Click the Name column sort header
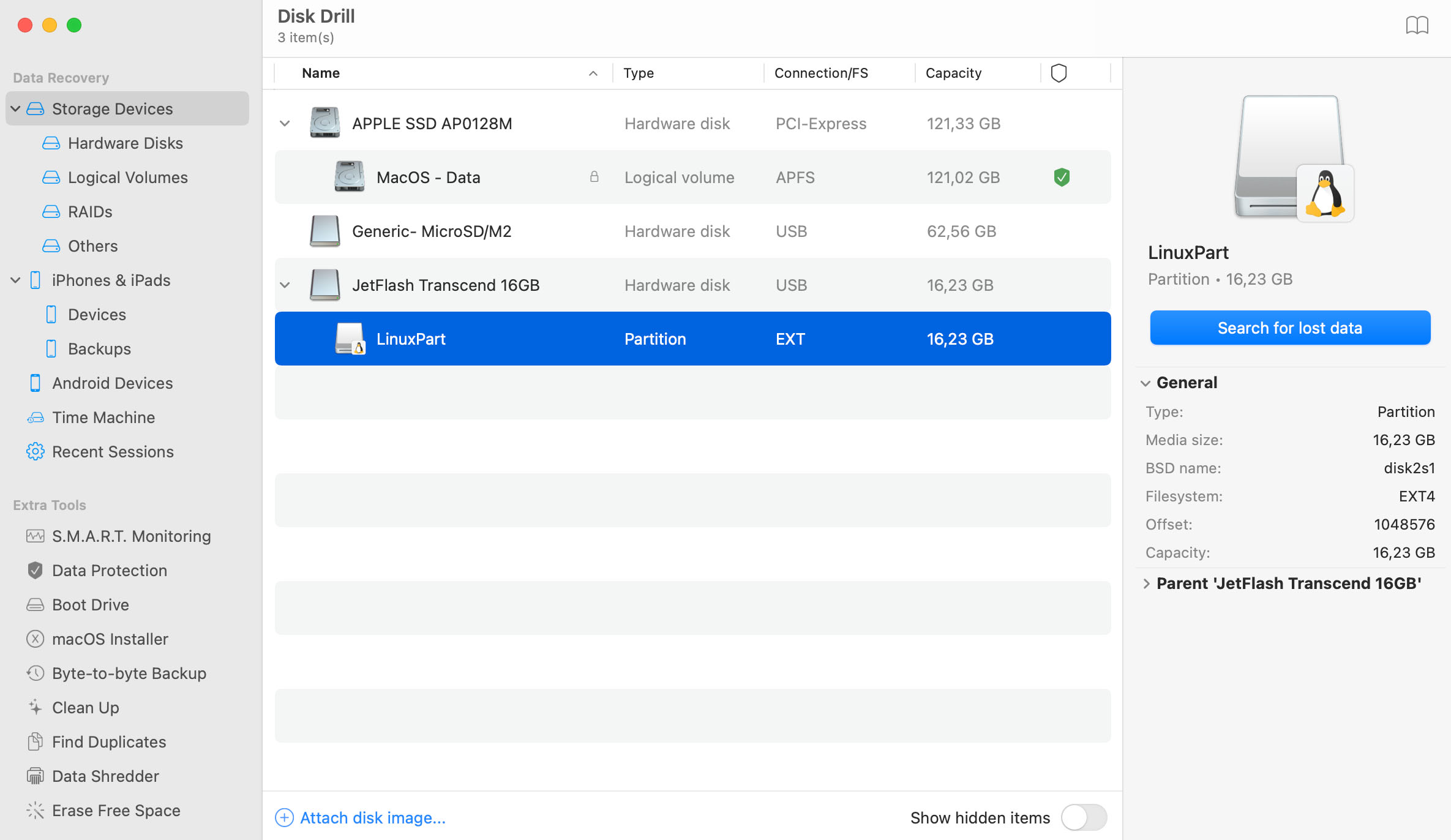 click(448, 72)
